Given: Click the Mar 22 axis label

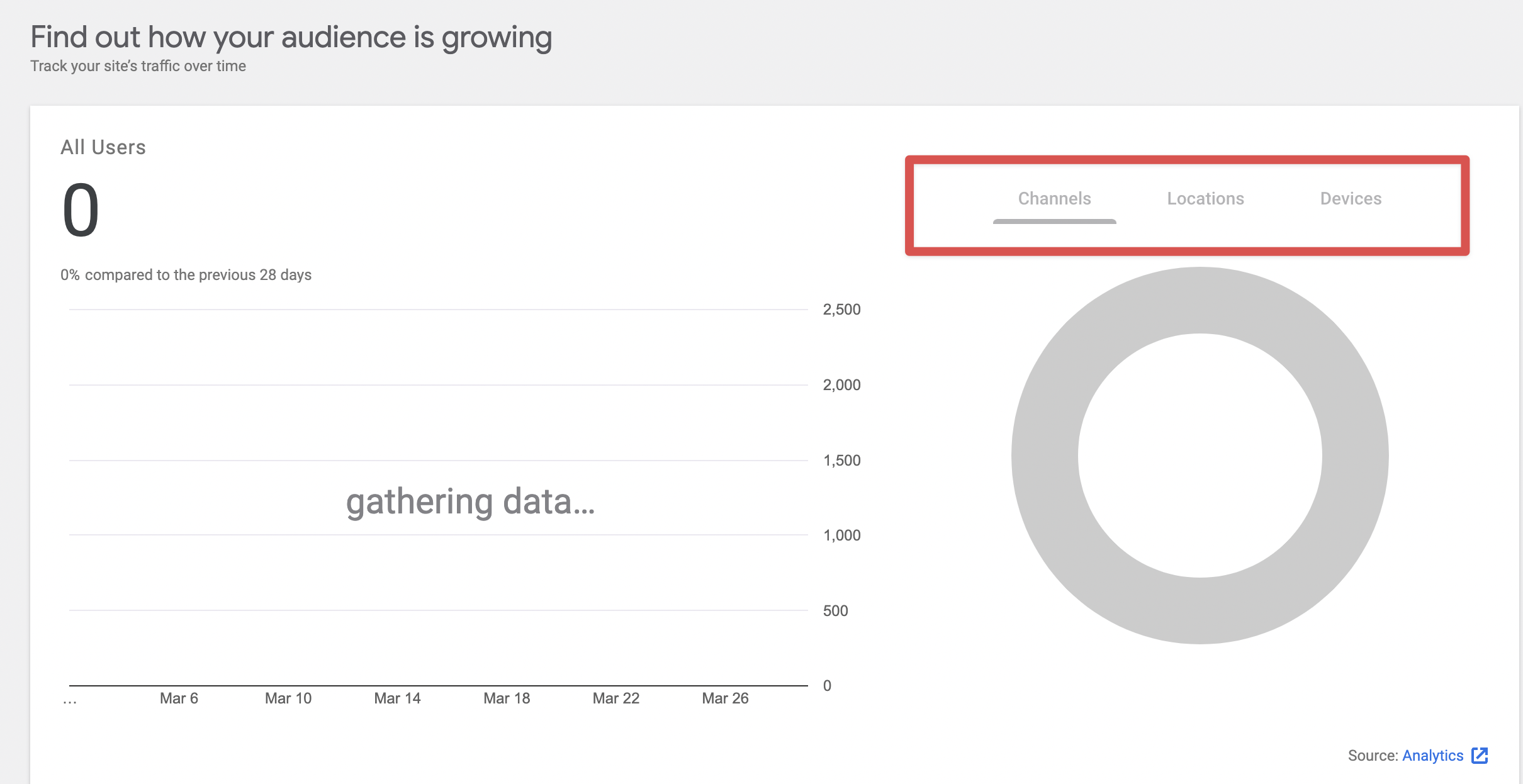Looking at the screenshot, I should 615,698.
